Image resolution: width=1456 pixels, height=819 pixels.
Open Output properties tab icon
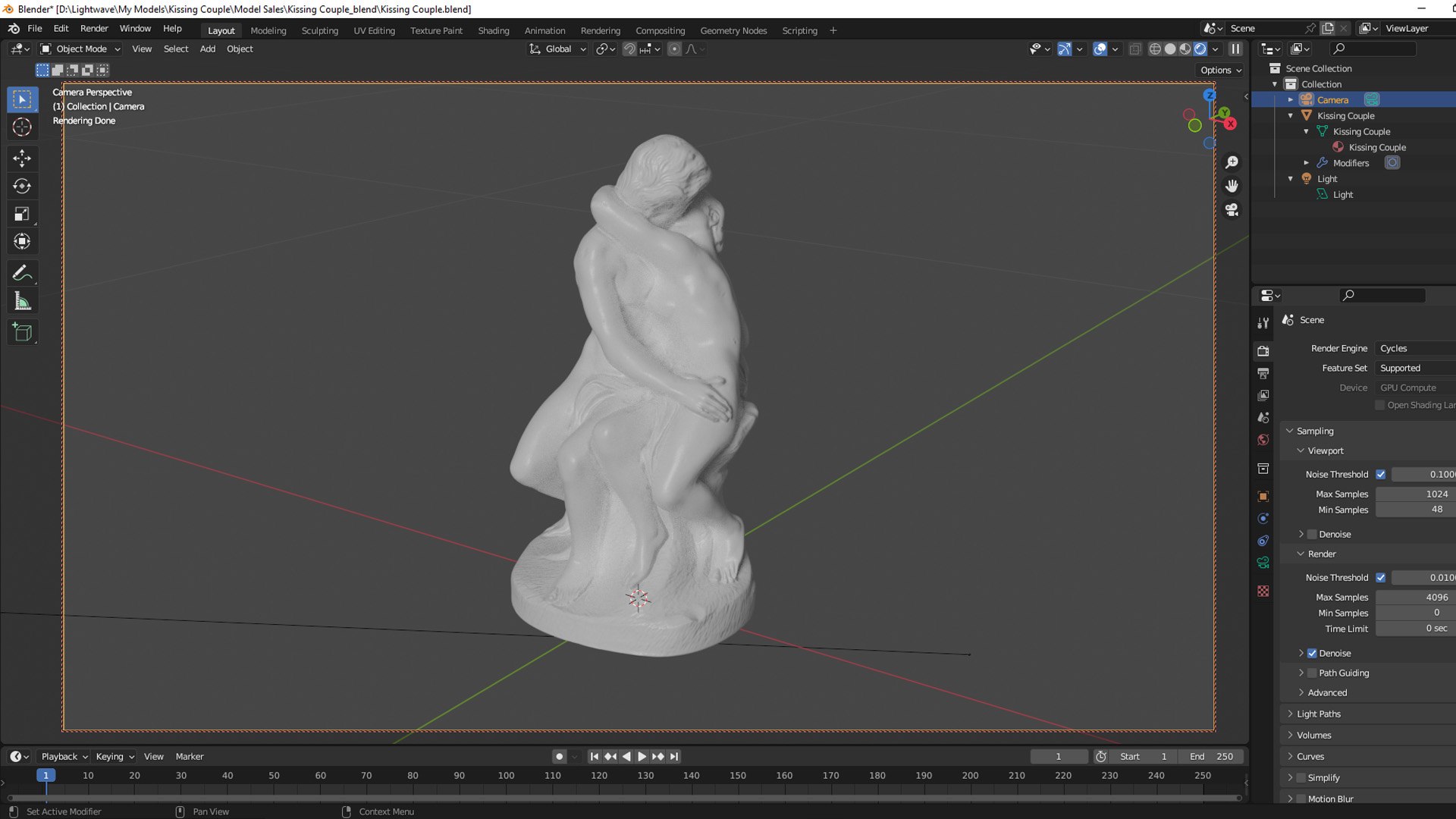click(1263, 373)
